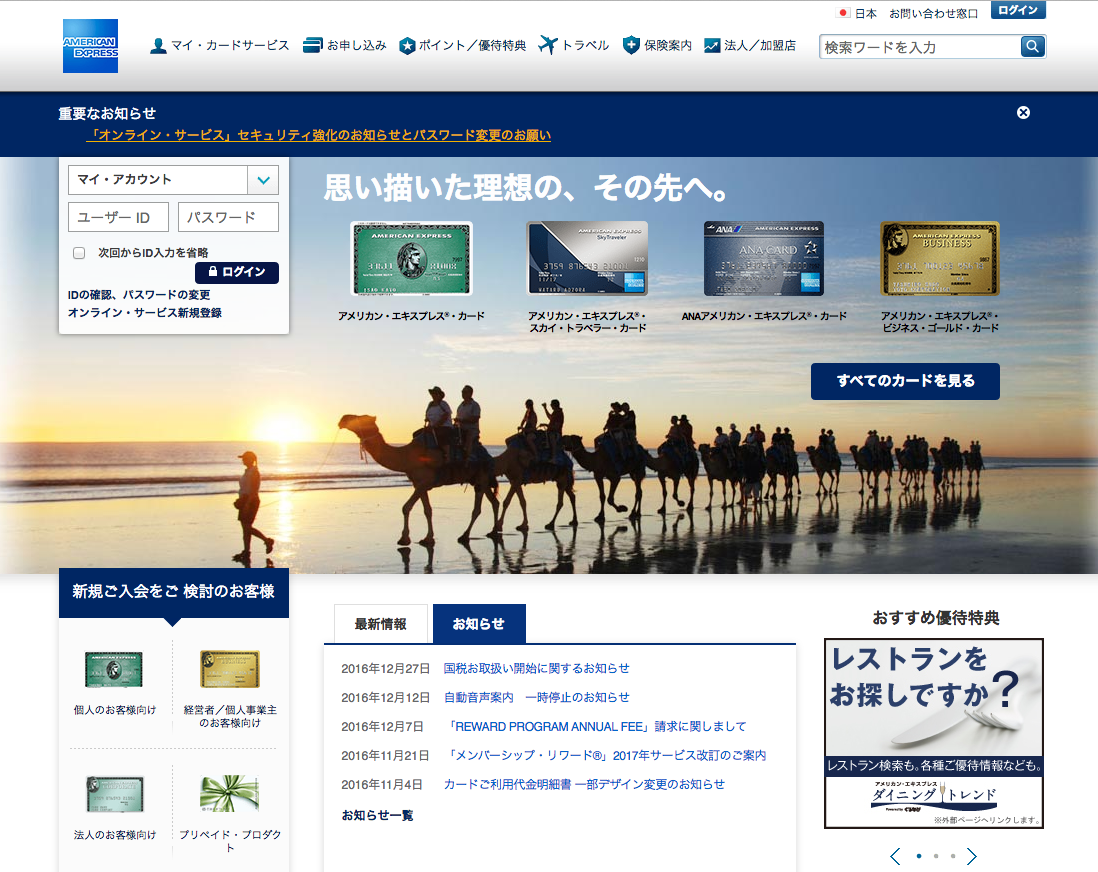Screen dimensions: 1098x872
Task: Switch to the お知らせ tab
Action: tap(479, 623)
